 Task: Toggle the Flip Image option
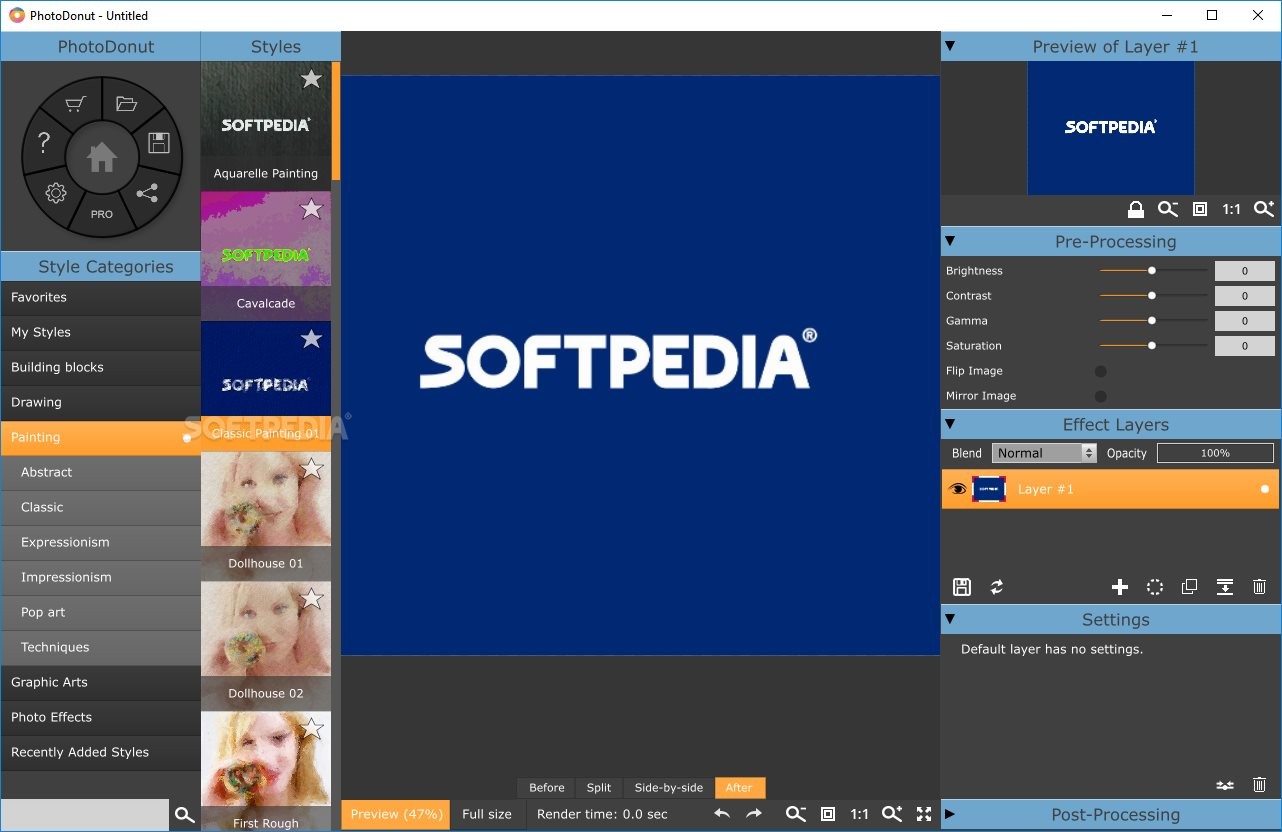1101,371
